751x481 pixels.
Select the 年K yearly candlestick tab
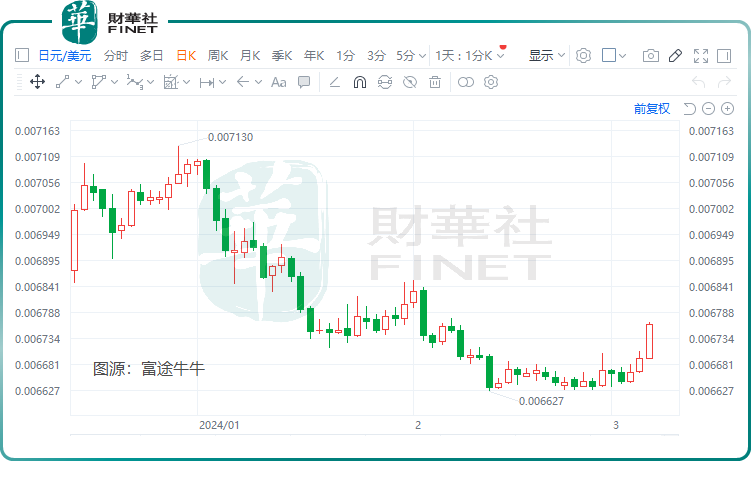click(314, 56)
